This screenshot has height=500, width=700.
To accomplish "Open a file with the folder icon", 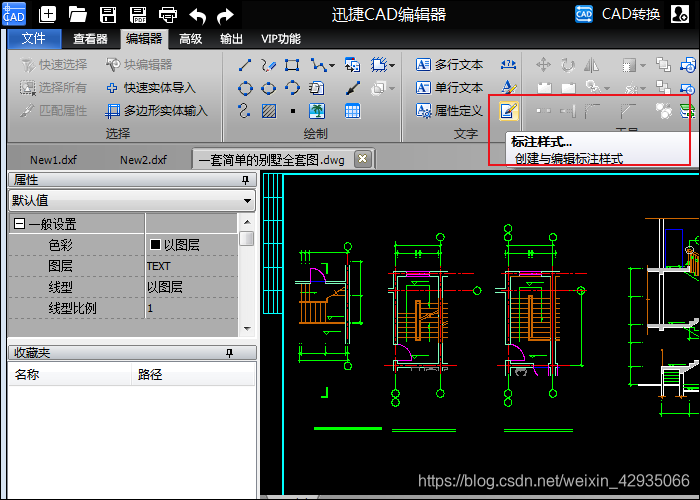I will coord(77,15).
